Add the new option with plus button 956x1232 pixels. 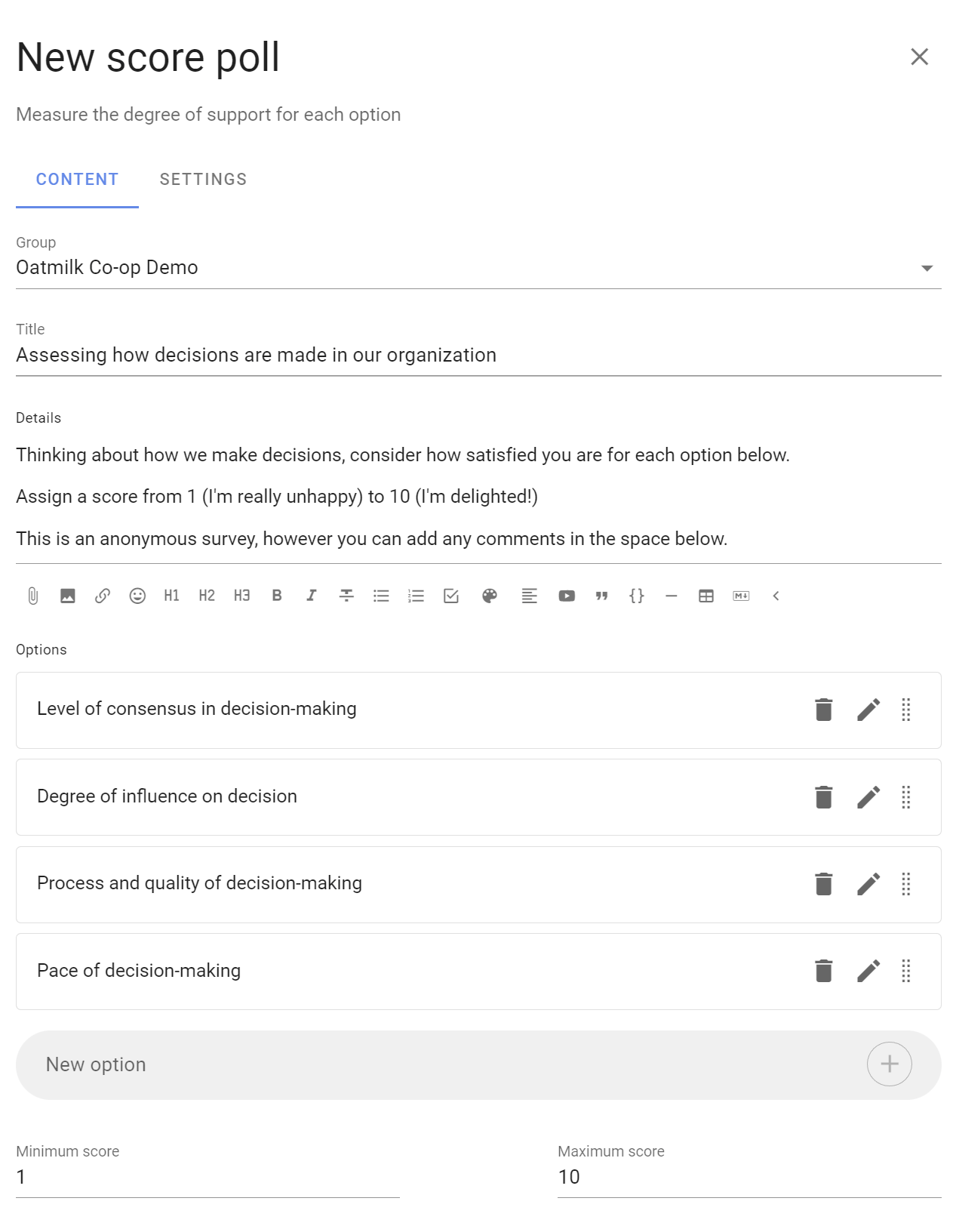(x=890, y=1064)
